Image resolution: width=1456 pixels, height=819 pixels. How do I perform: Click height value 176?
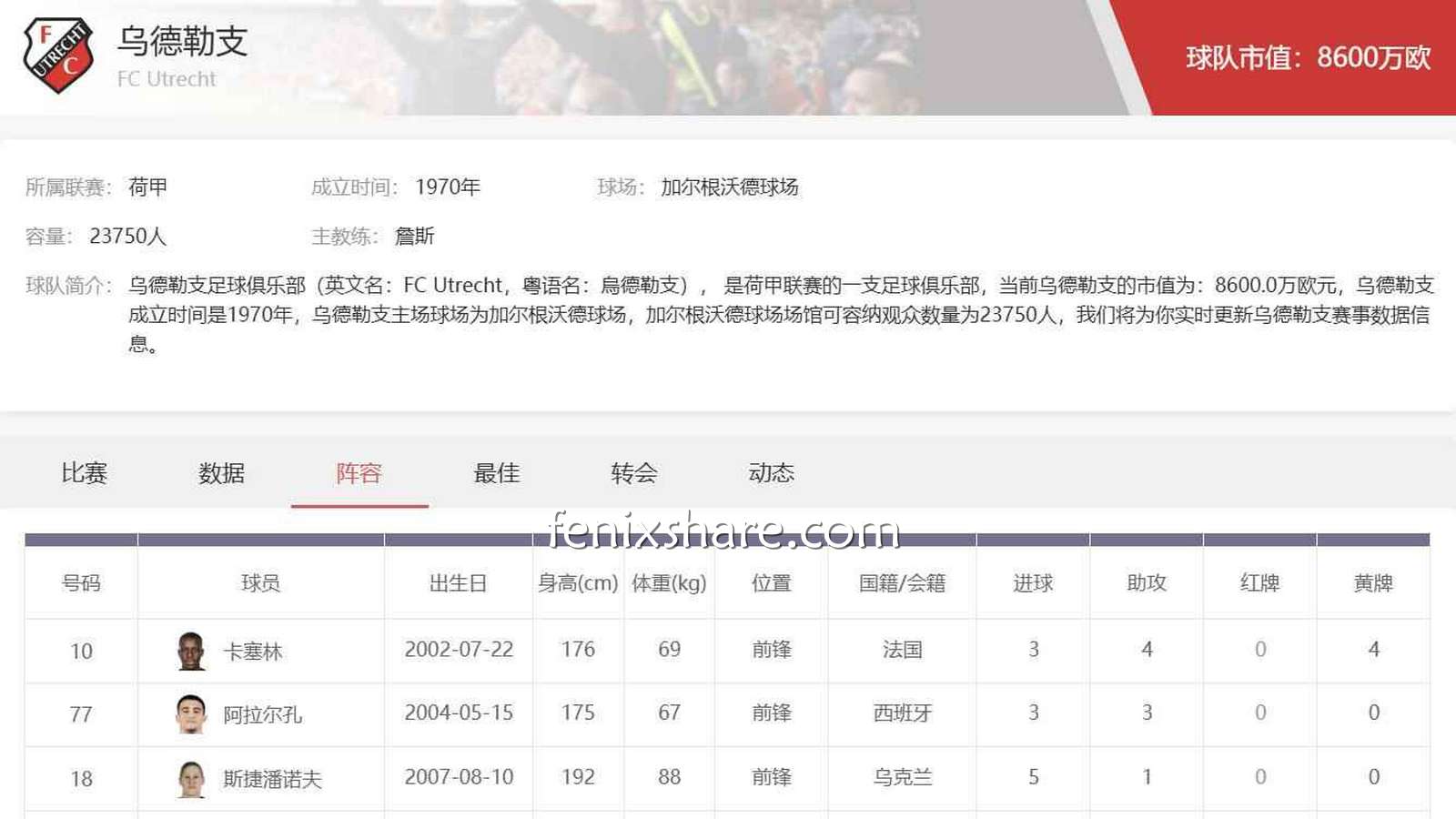(578, 650)
